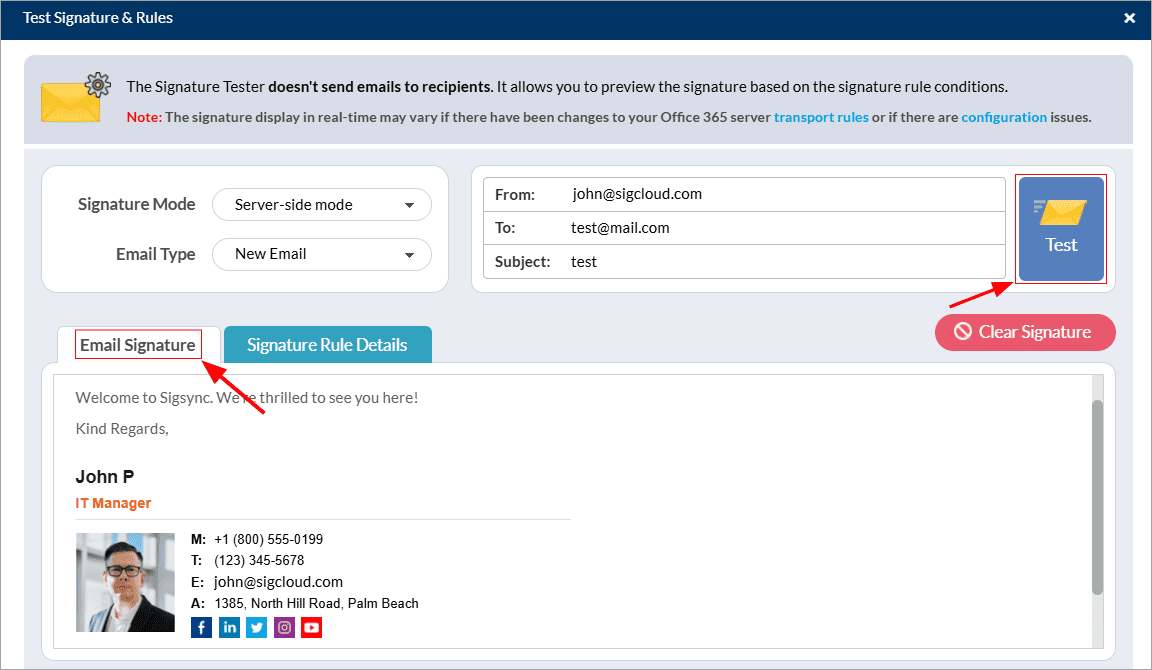Click the LinkedIn icon in signature
1152x670 pixels.
point(229,628)
